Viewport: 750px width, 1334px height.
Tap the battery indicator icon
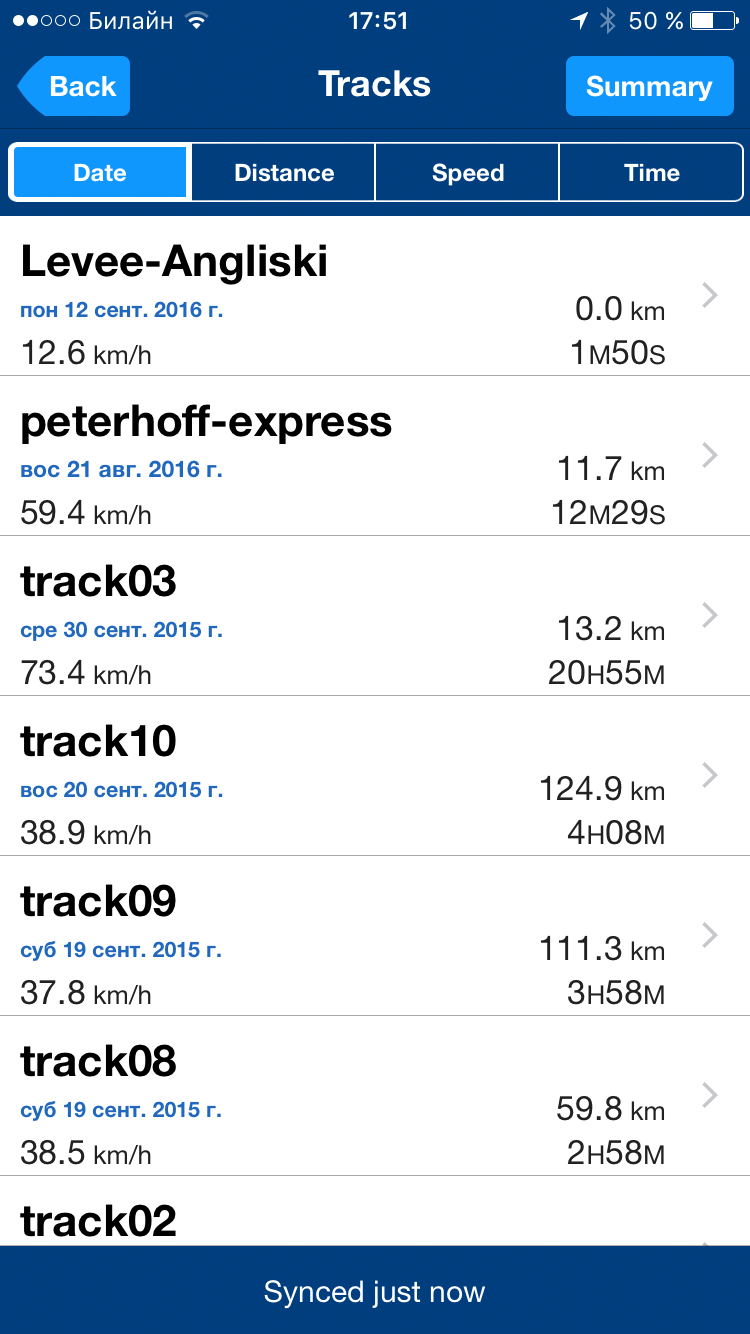tap(715, 21)
